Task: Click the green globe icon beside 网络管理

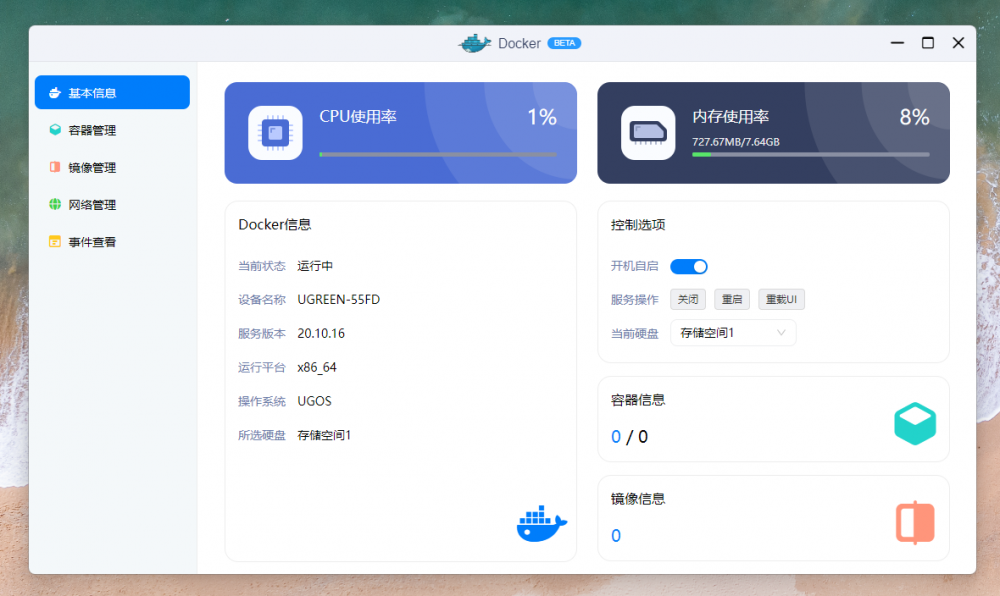Action: pos(55,204)
